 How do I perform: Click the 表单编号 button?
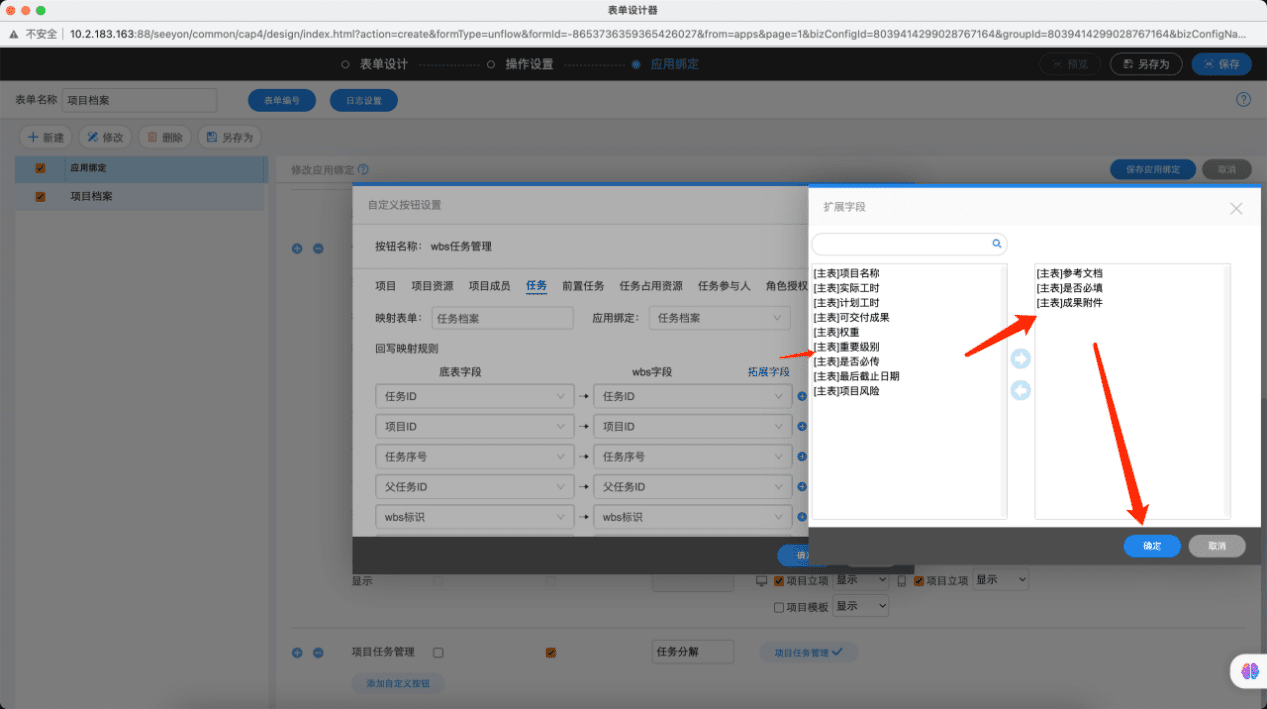coord(282,101)
